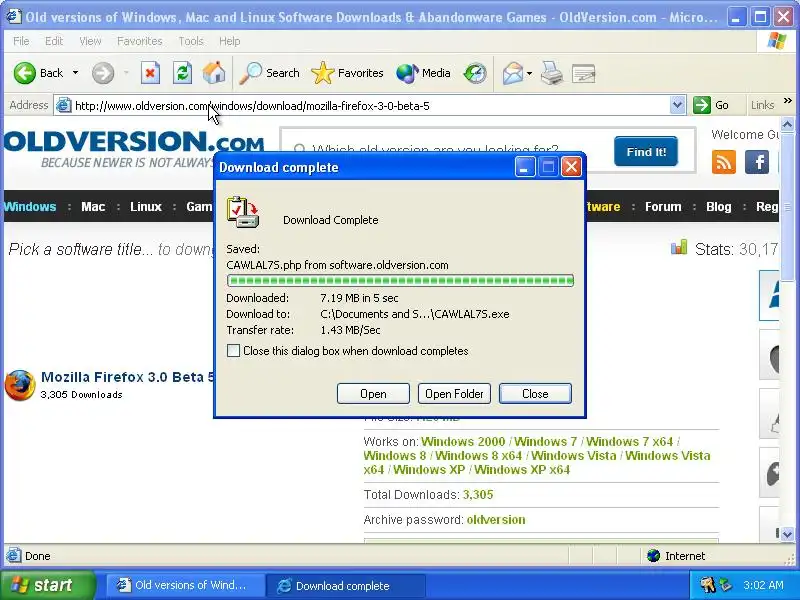Open the Forum navigation item

(x=663, y=207)
